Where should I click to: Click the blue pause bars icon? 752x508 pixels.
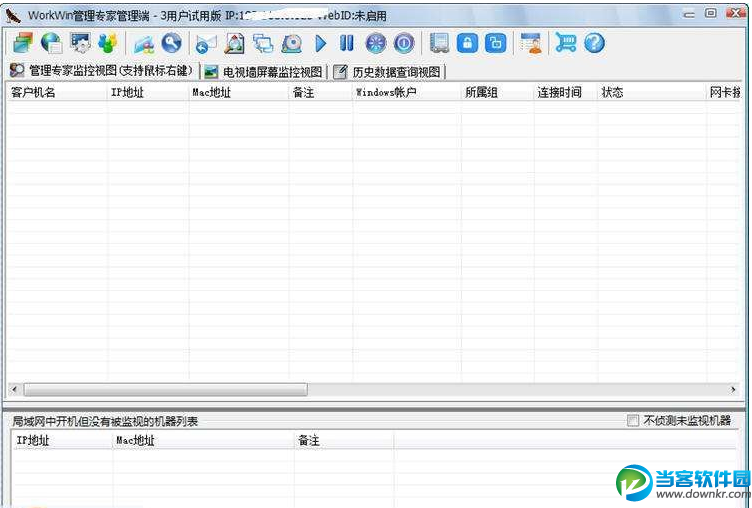coord(347,43)
